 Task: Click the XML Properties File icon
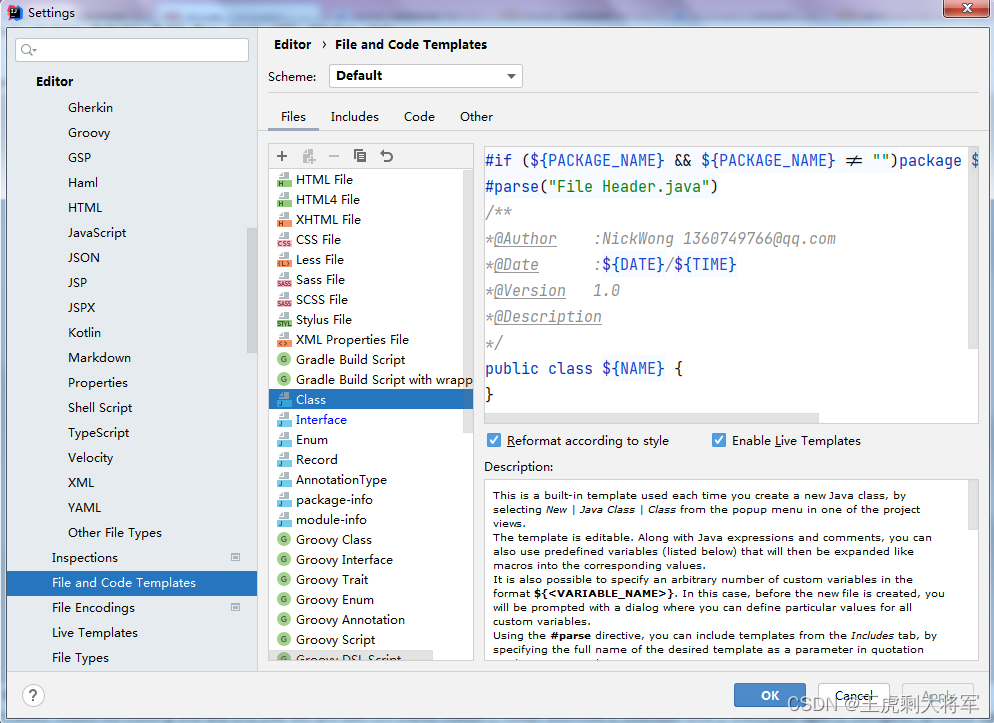[284, 340]
